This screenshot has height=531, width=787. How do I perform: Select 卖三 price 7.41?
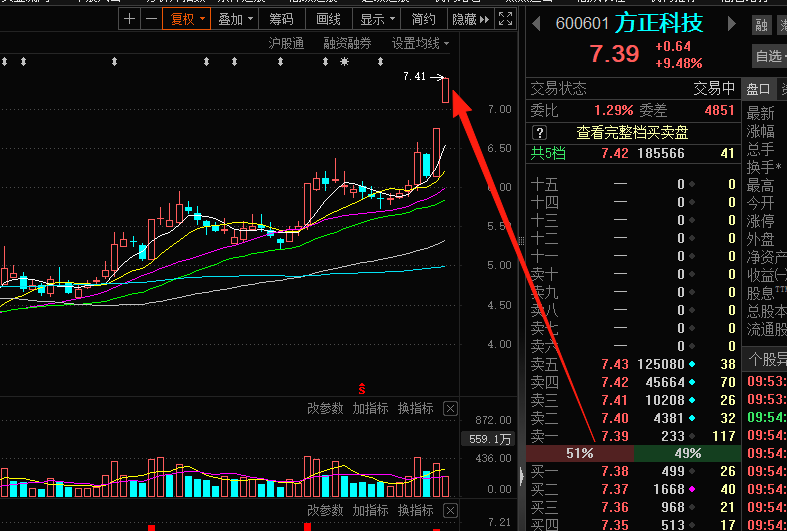[615, 401]
